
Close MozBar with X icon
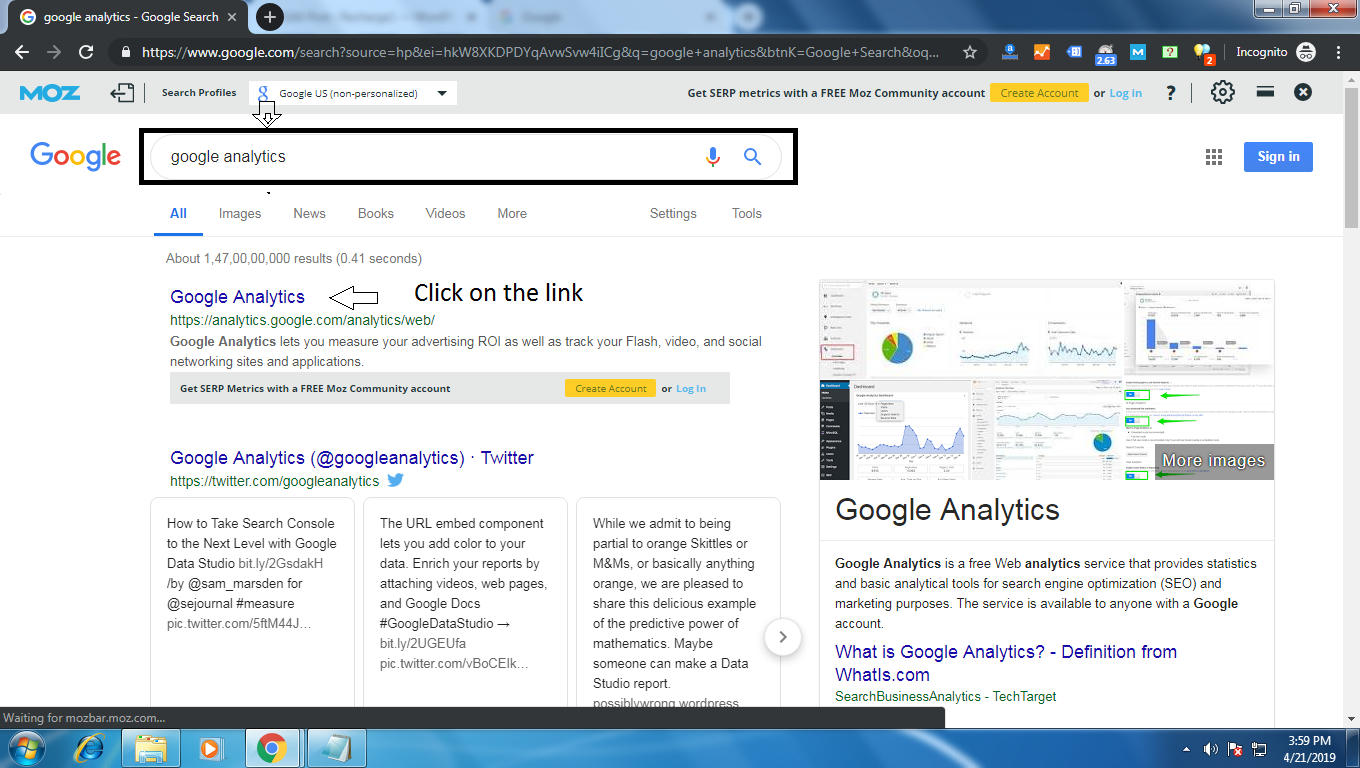tap(1303, 92)
